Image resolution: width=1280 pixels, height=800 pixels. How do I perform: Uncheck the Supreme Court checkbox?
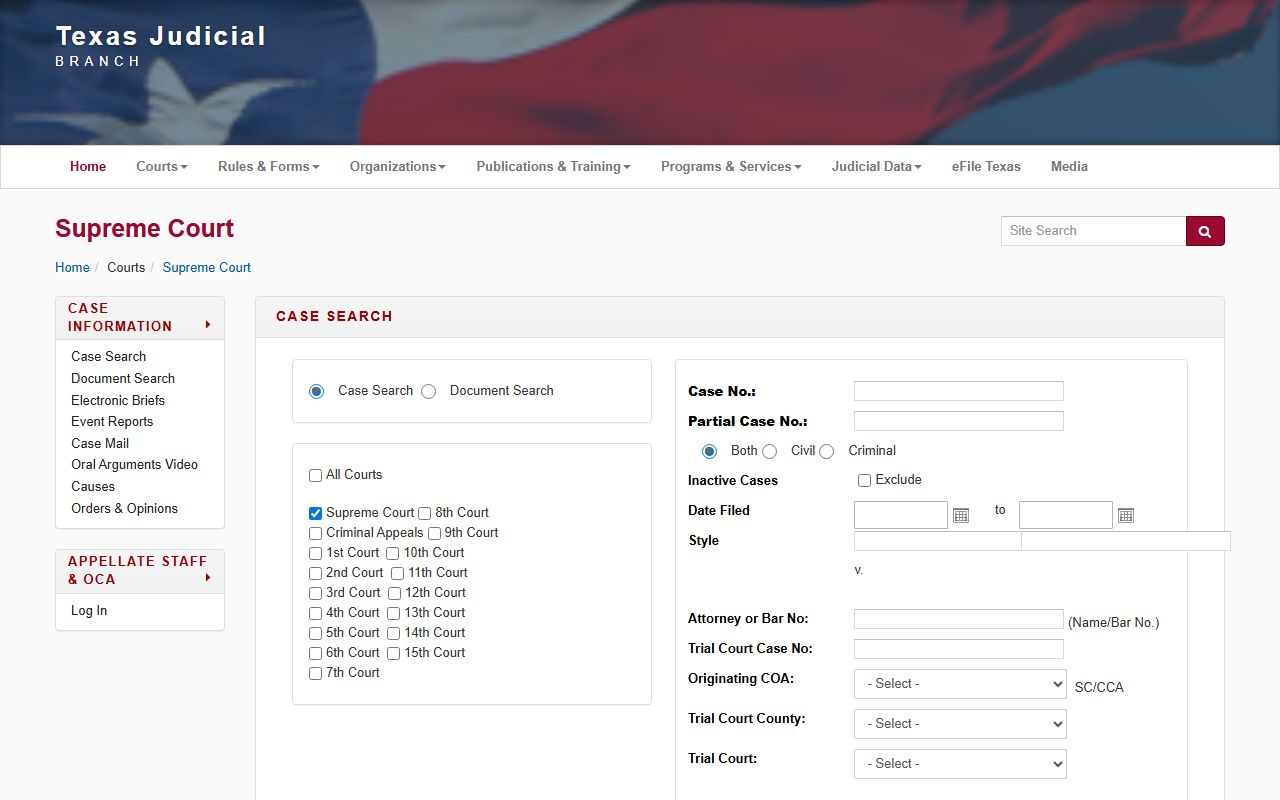click(x=316, y=513)
